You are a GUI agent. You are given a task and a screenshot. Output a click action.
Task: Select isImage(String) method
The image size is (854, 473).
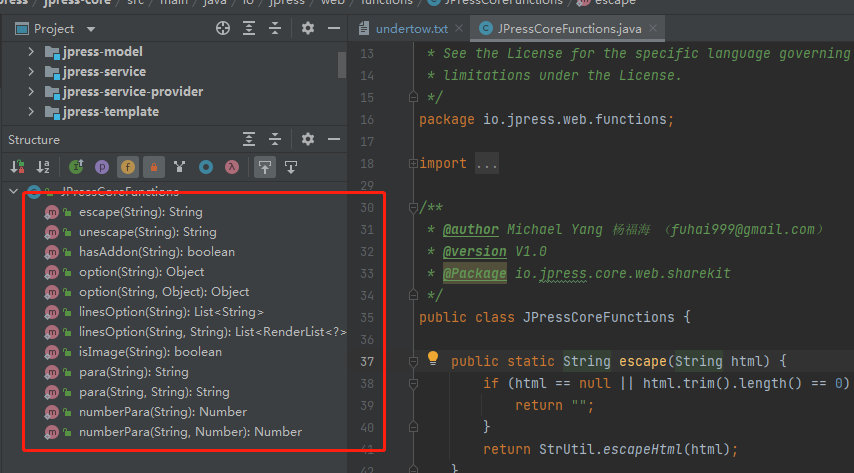(x=150, y=352)
